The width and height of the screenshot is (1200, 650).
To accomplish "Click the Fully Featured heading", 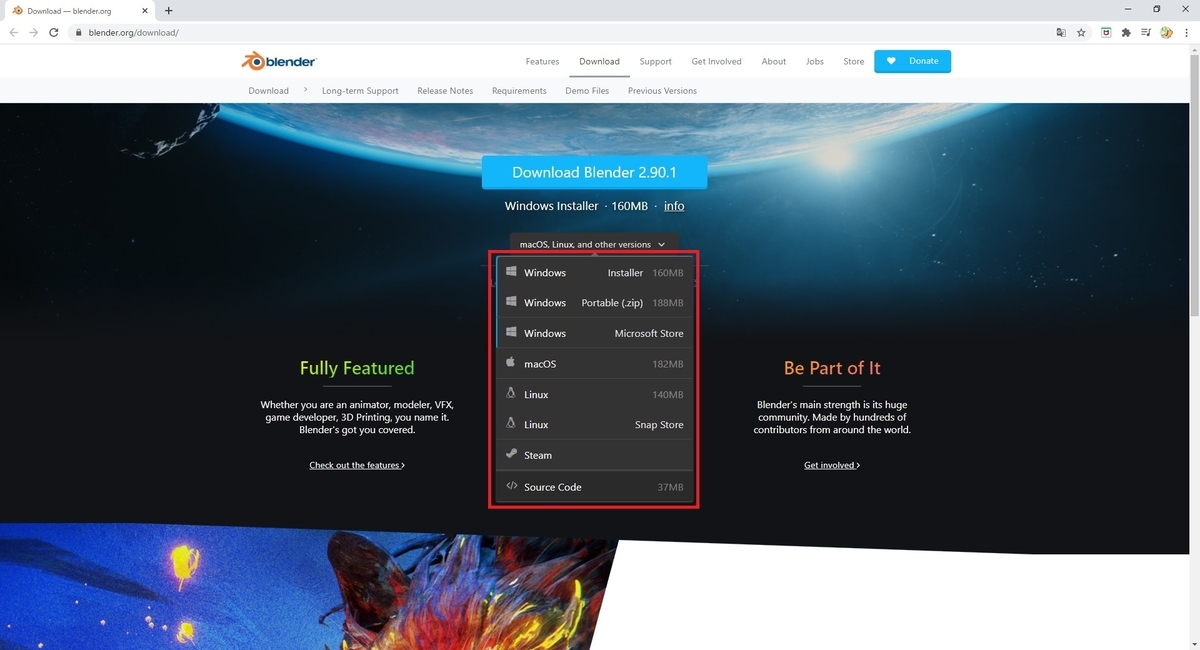I will (357, 368).
